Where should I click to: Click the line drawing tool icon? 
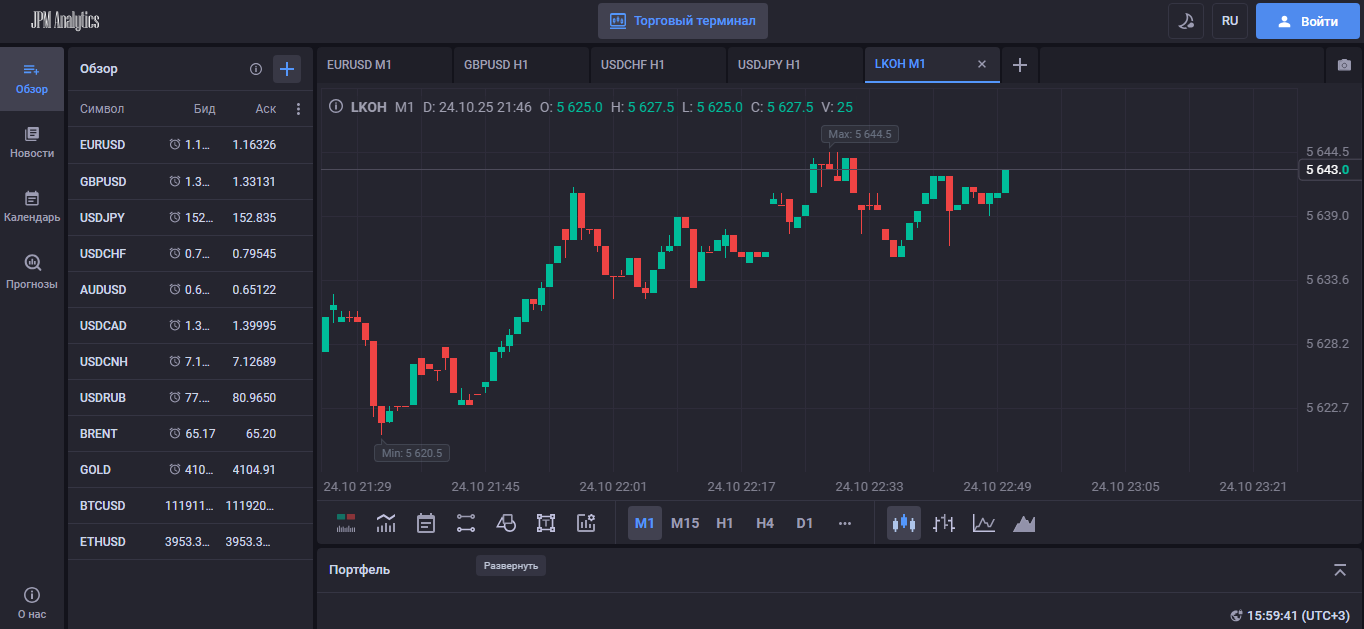pyautogui.click(x=466, y=523)
